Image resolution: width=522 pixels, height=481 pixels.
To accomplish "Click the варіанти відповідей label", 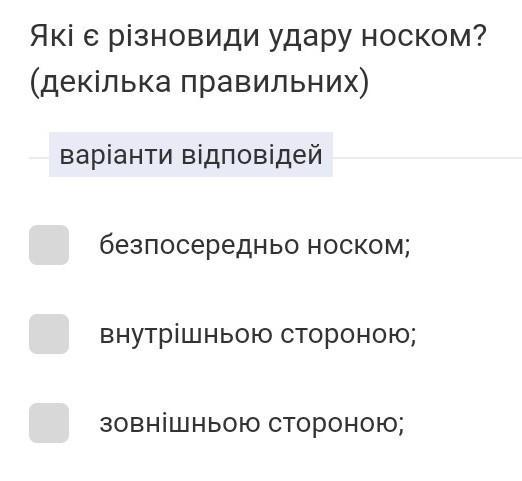I will (x=191, y=155).
